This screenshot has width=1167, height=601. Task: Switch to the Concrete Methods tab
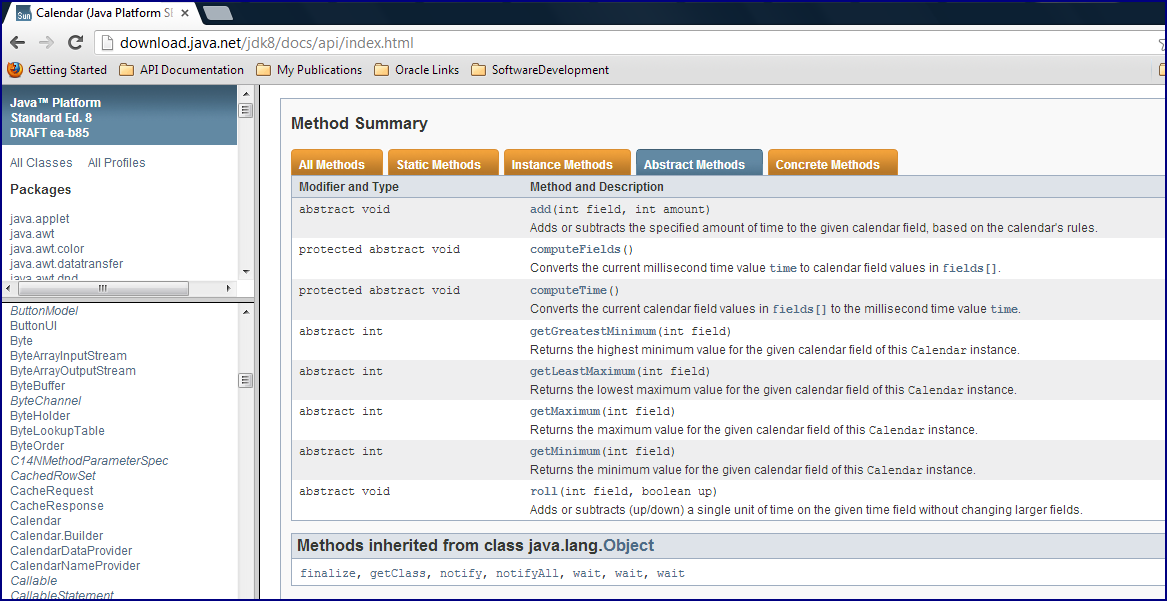[832, 163]
